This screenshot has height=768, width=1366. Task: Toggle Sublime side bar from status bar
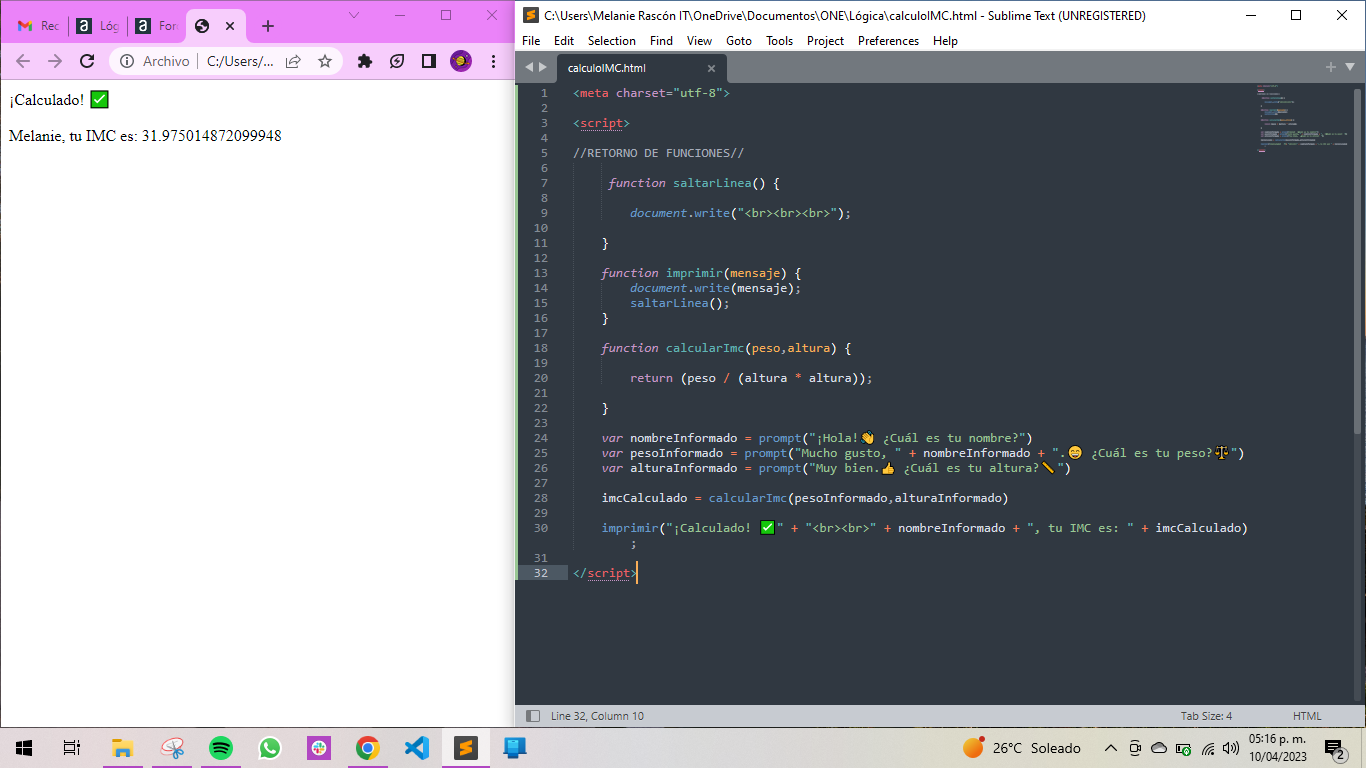[533, 716]
